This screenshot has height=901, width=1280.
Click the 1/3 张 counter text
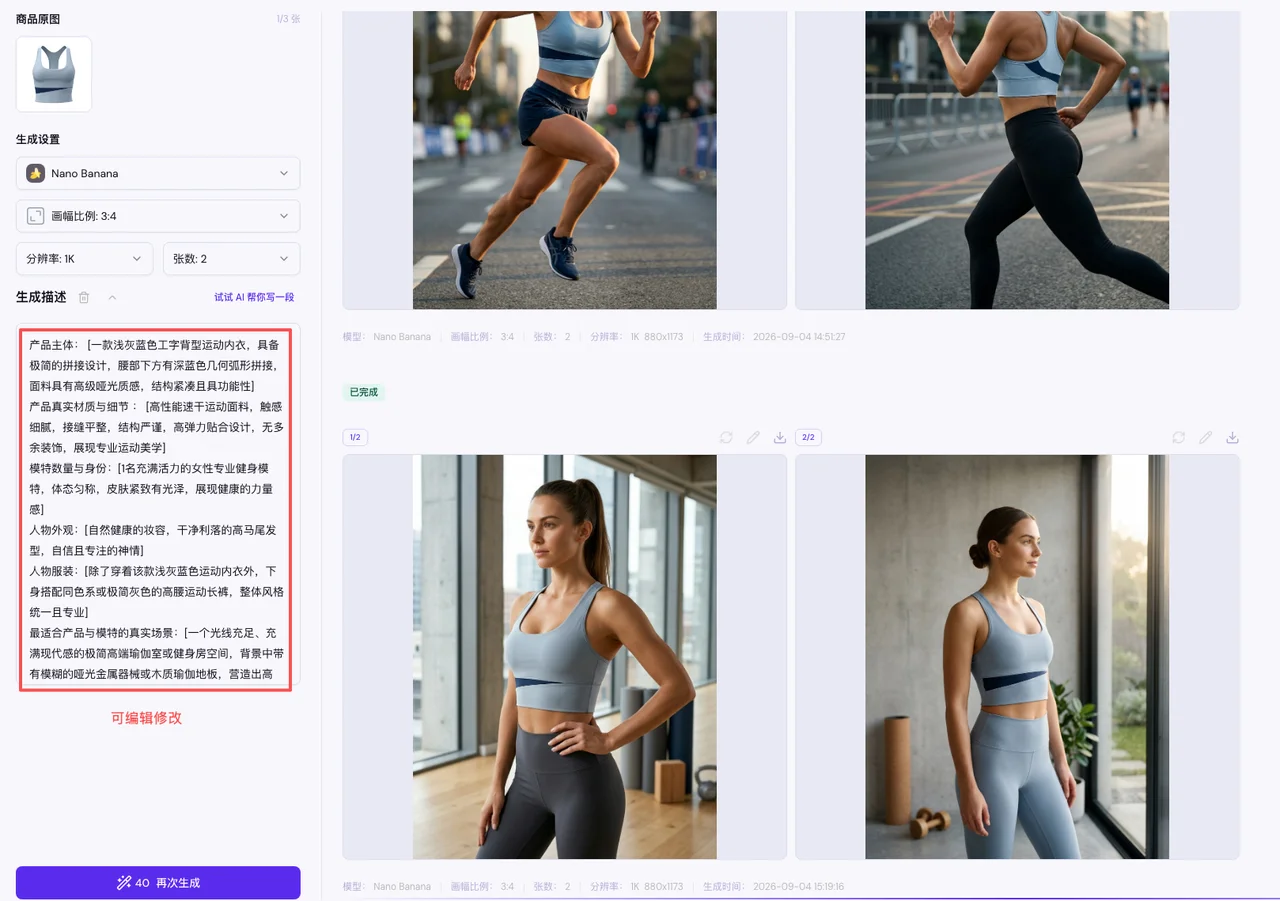coord(288,19)
